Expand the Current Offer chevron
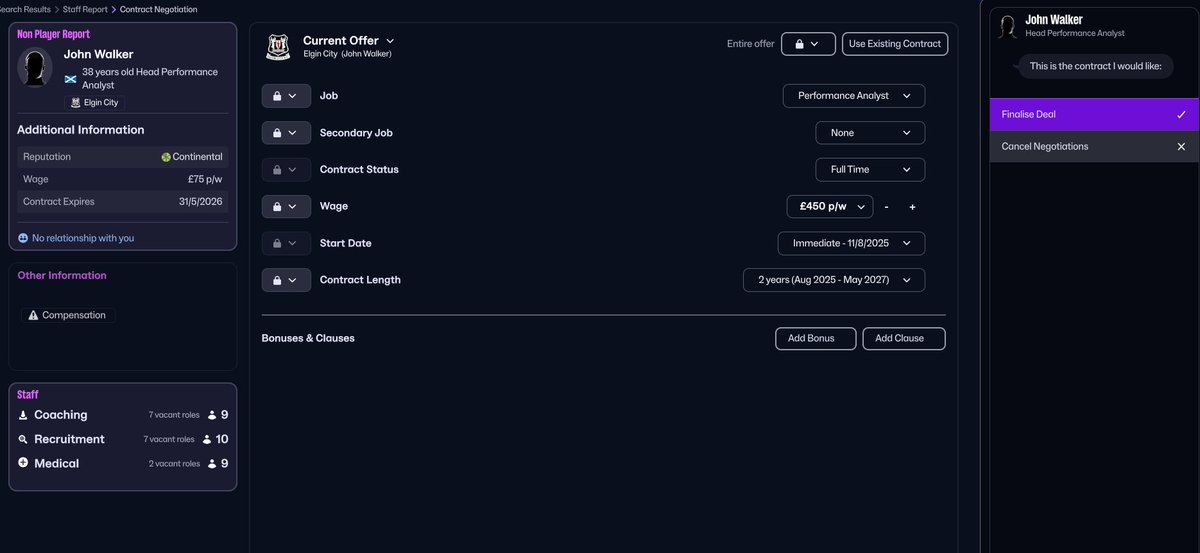The width and height of the screenshot is (1200, 553). pyautogui.click(x=390, y=41)
